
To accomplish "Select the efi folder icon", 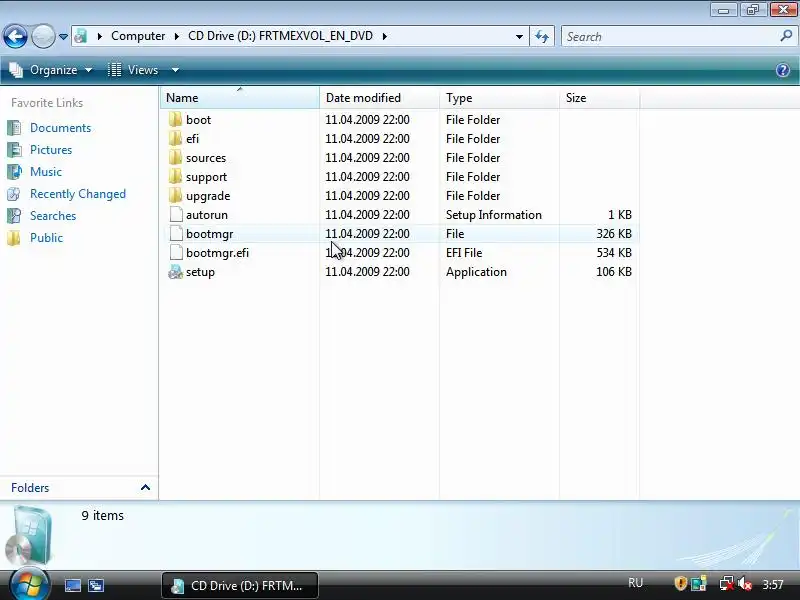I will click(x=175, y=138).
